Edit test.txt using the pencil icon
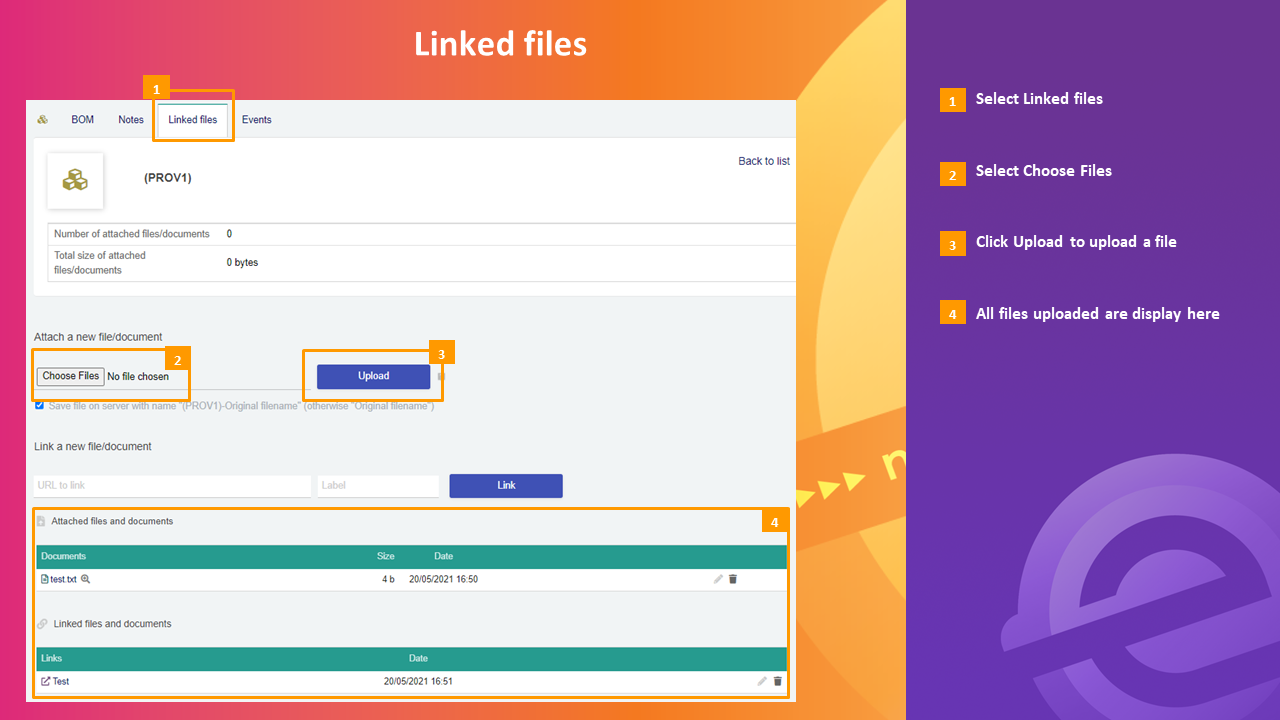Screen dimensions: 1280x720 [x=717, y=579]
